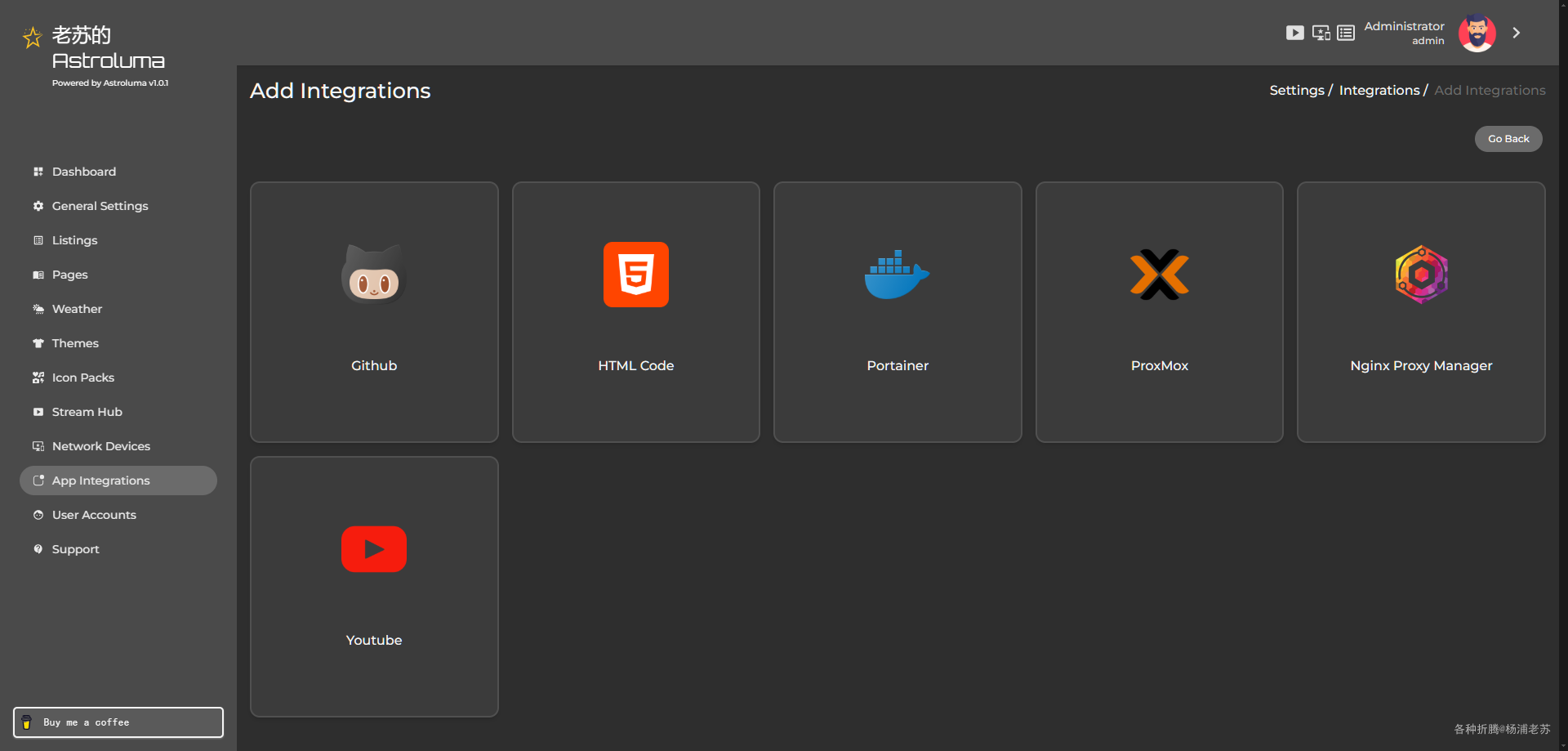Open Support in the sidebar

tap(118, 549)
